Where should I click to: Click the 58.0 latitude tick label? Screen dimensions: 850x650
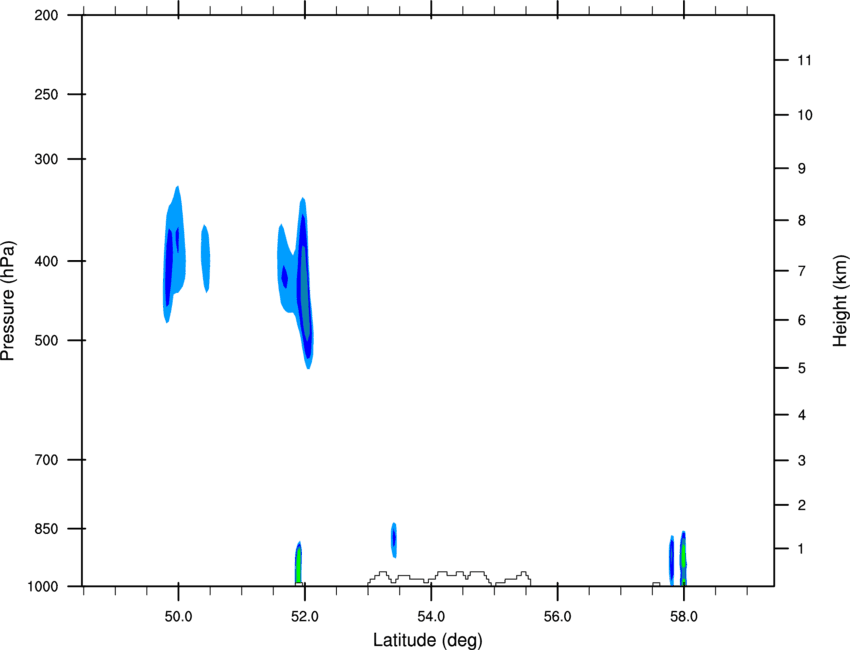pyautogui.click(x=684, y=617)
